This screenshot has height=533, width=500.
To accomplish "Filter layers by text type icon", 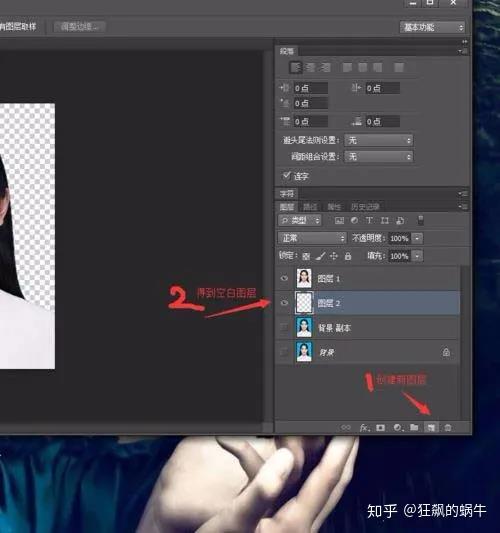I will 369,221.
